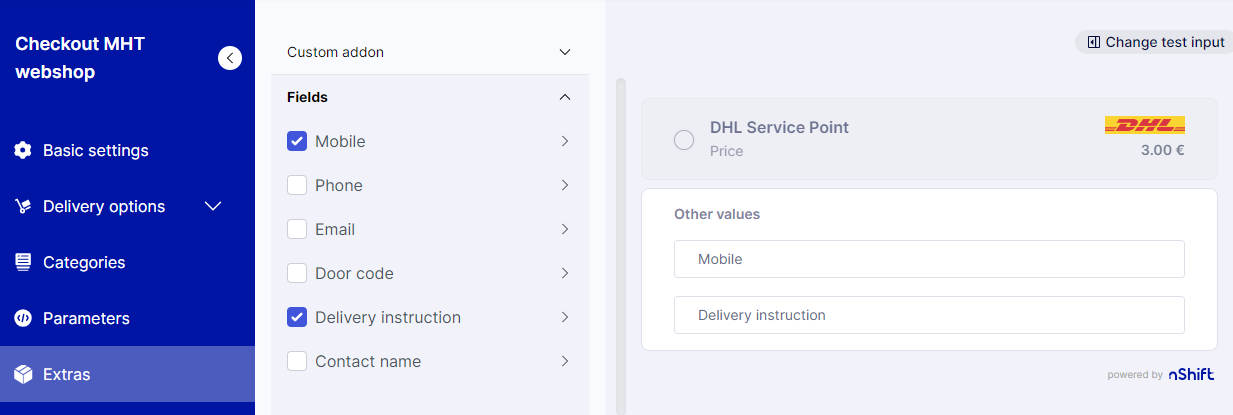Uncheck the Mobile field checkbox

297,141
